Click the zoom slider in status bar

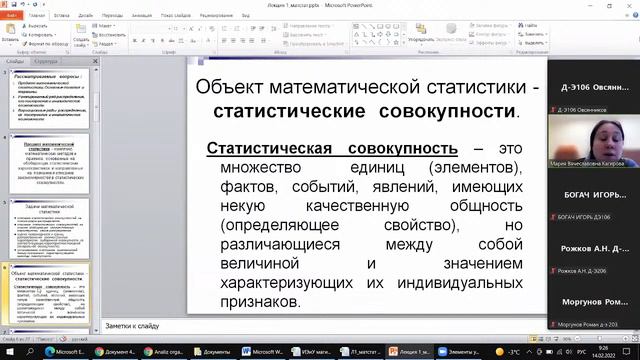pos(599,339)
